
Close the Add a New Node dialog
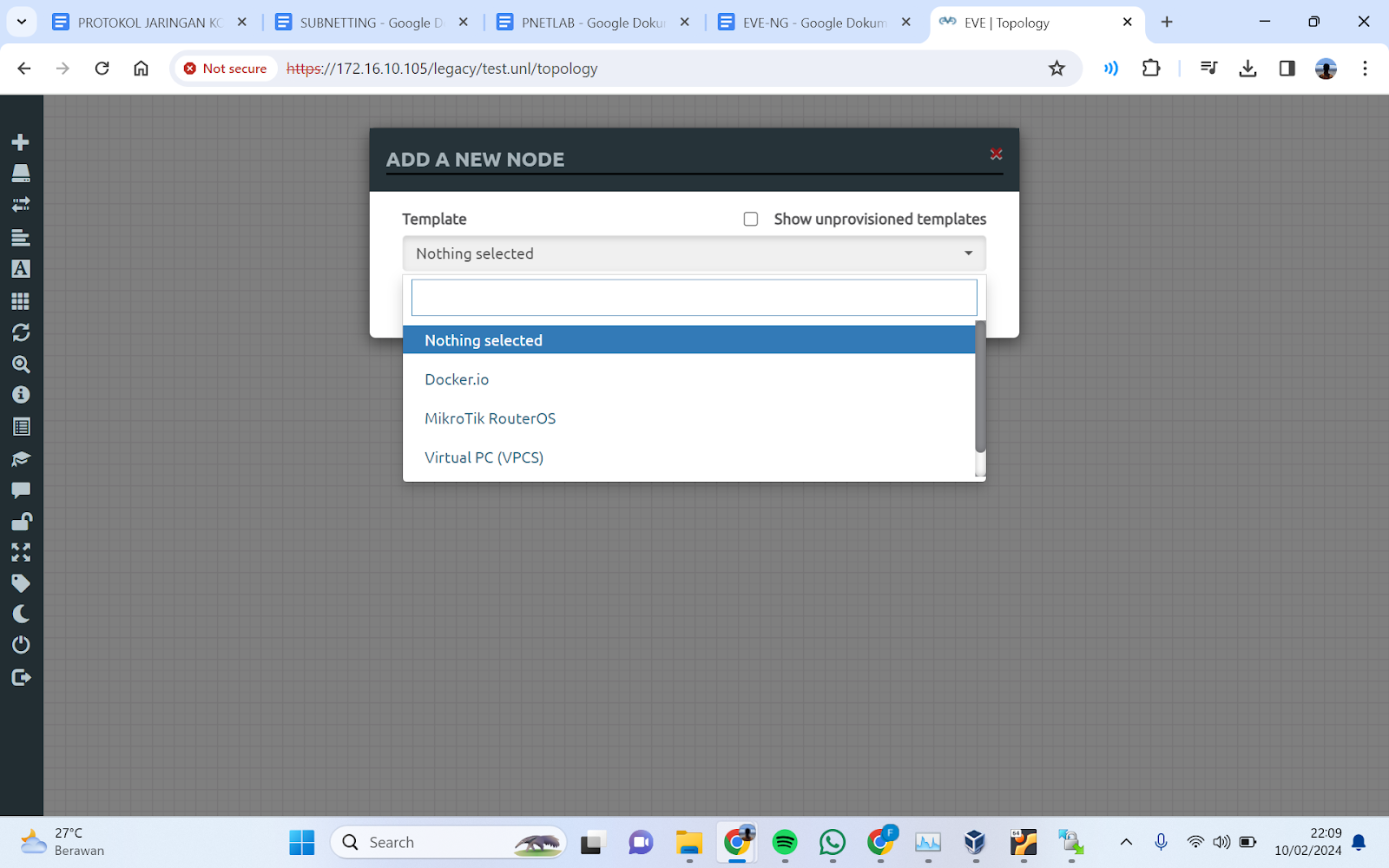996,154
